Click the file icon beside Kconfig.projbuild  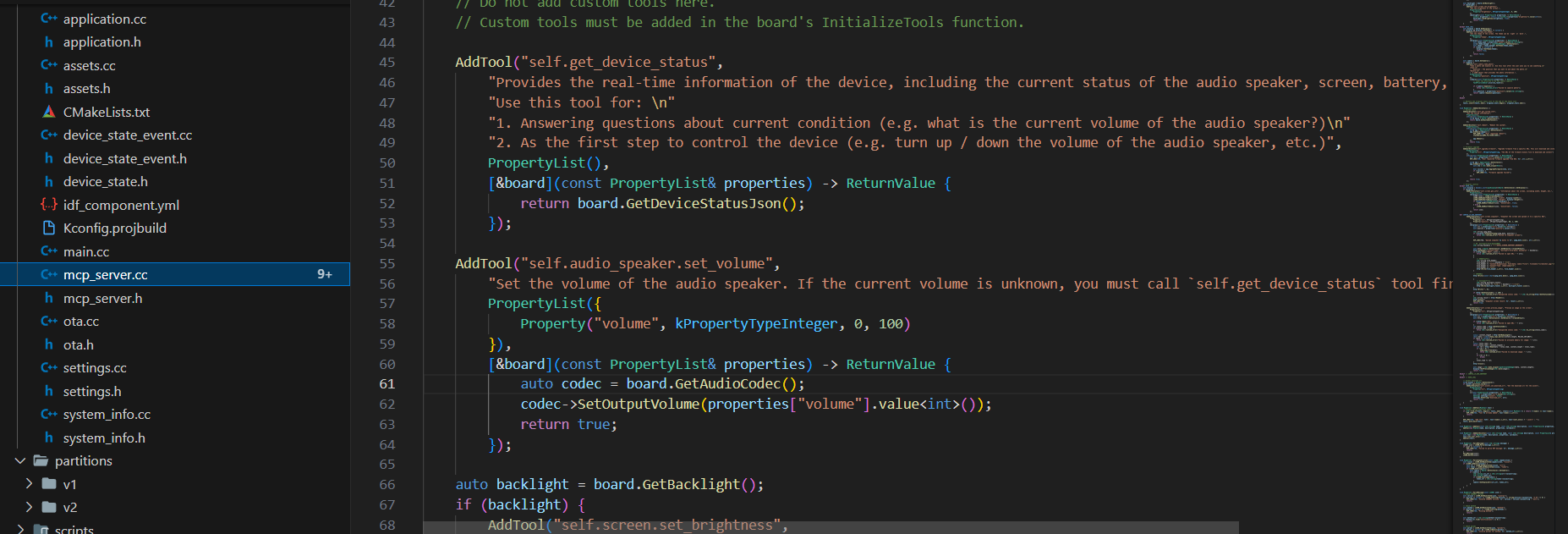coord(49,228)
